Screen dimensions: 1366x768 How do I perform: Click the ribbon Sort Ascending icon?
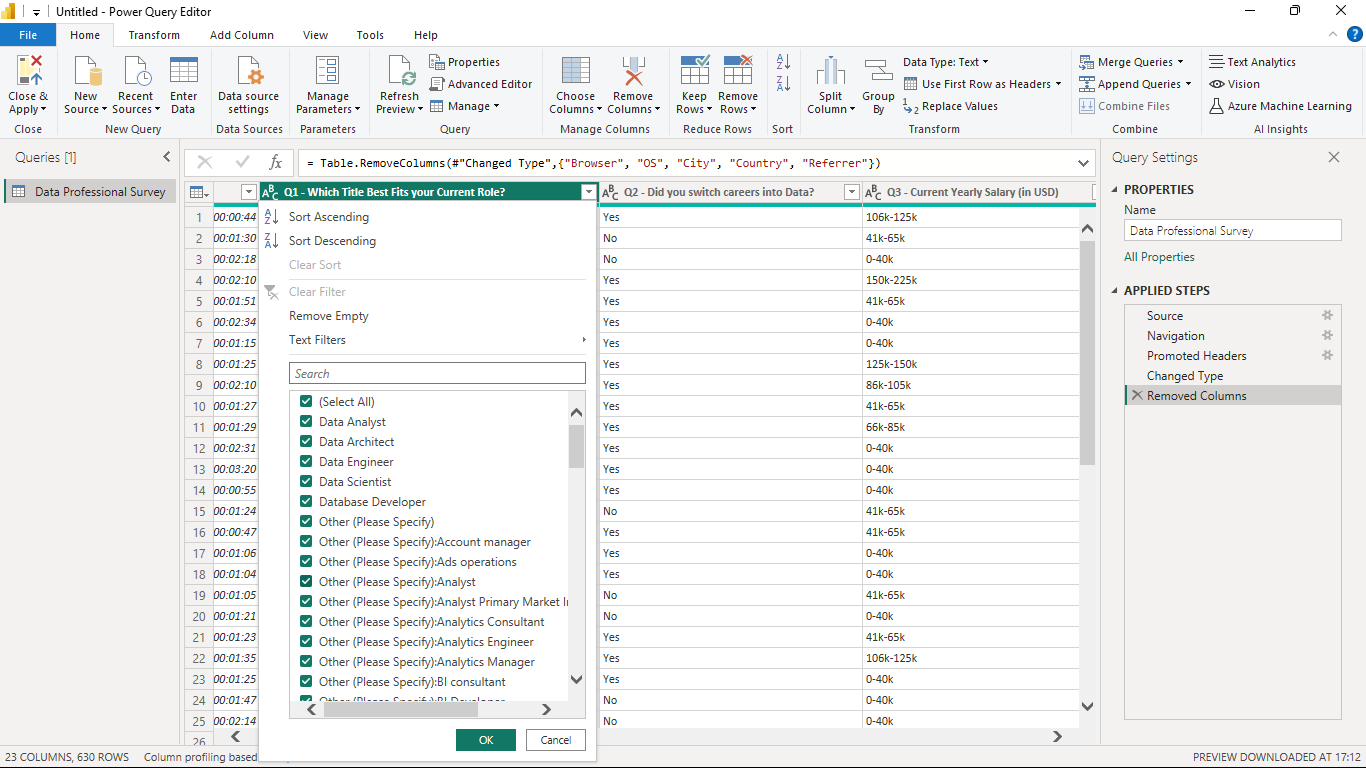(x=783, y=62)
